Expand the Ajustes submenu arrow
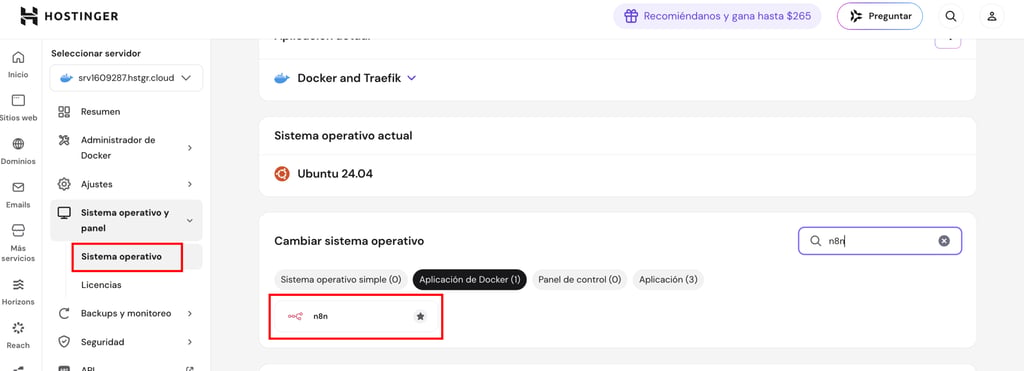The width and height of the screenshot is (1024, 371). coord(190,184)
